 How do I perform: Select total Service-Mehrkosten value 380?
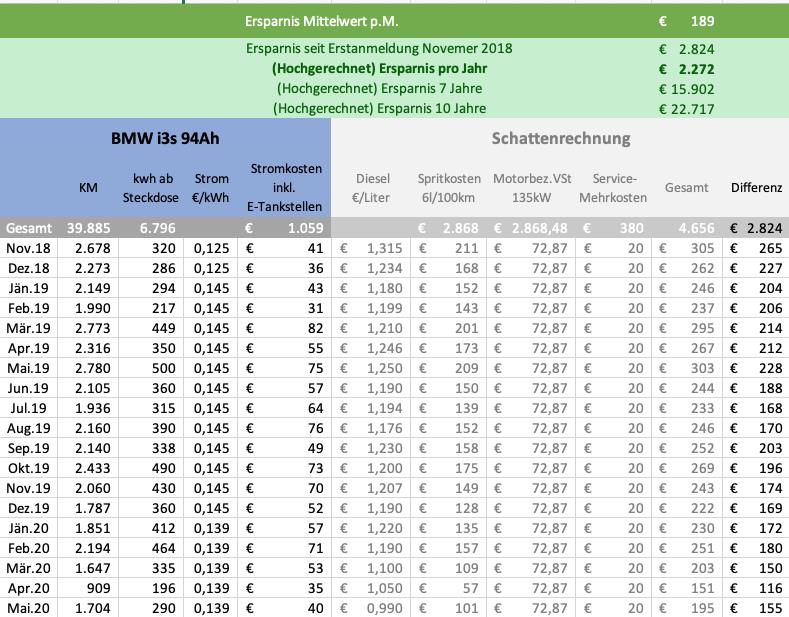pos(631,228)
